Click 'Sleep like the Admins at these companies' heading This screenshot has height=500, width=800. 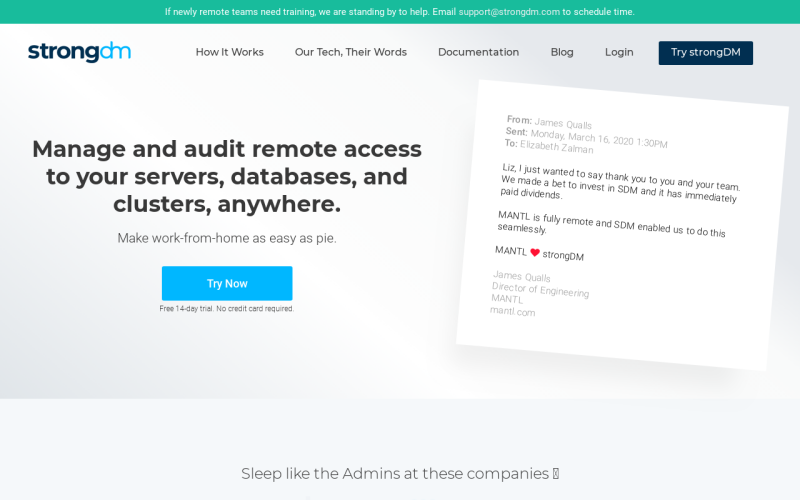click(400, 473)
